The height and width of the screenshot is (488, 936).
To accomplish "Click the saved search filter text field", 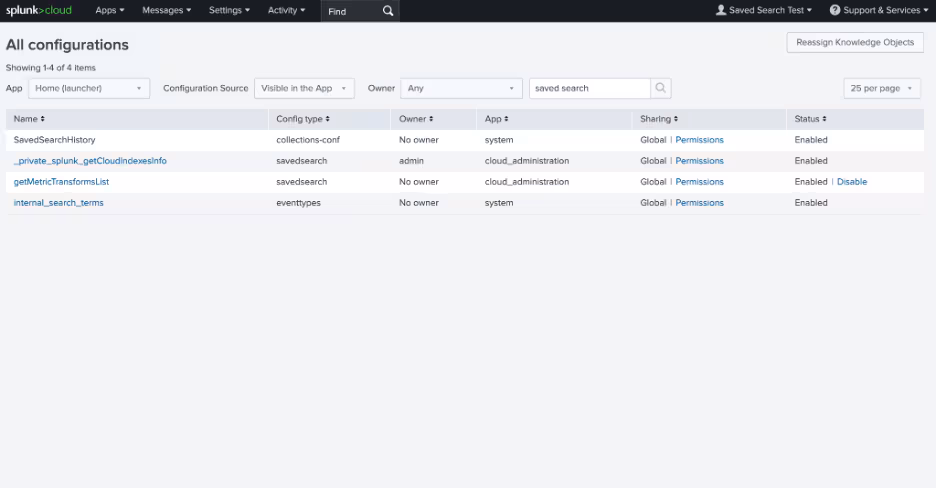I will [589, 88].
